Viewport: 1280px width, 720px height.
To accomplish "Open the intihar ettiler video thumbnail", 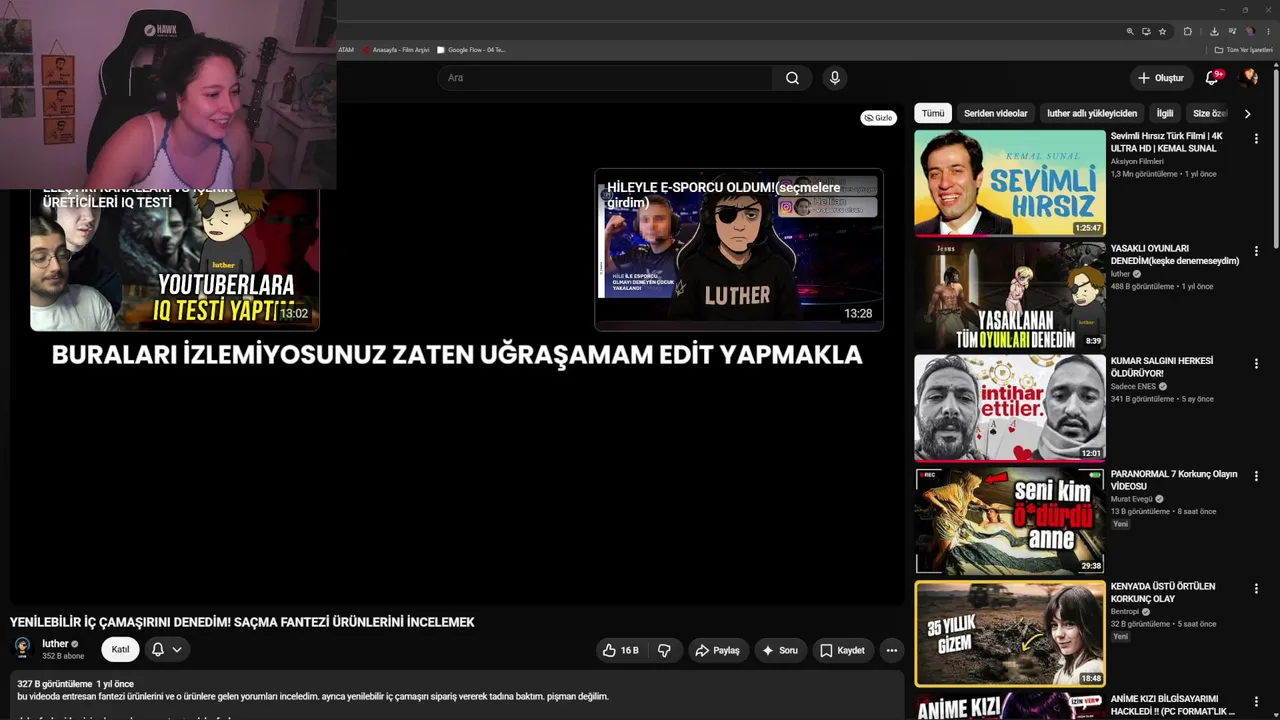I will click(x=1010, y=408).
